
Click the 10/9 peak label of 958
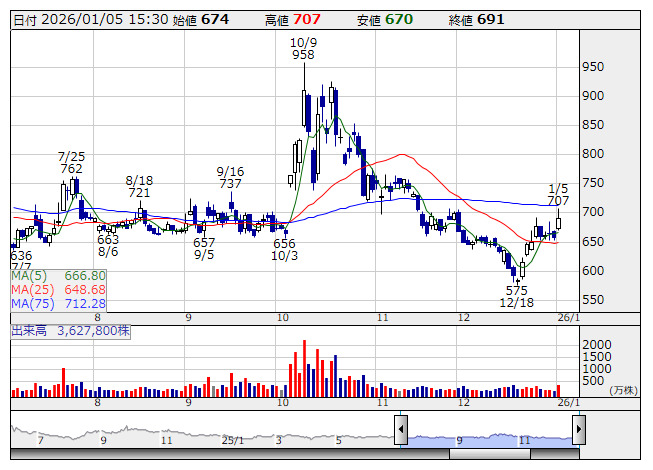303,49
